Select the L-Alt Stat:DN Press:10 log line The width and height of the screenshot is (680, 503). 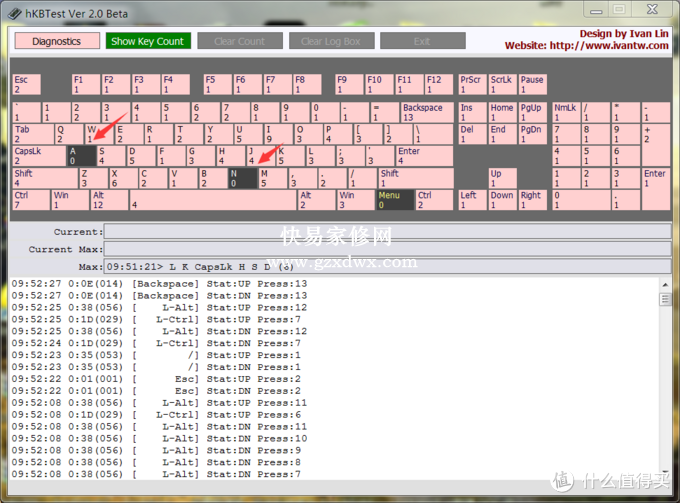pos(159,438)
